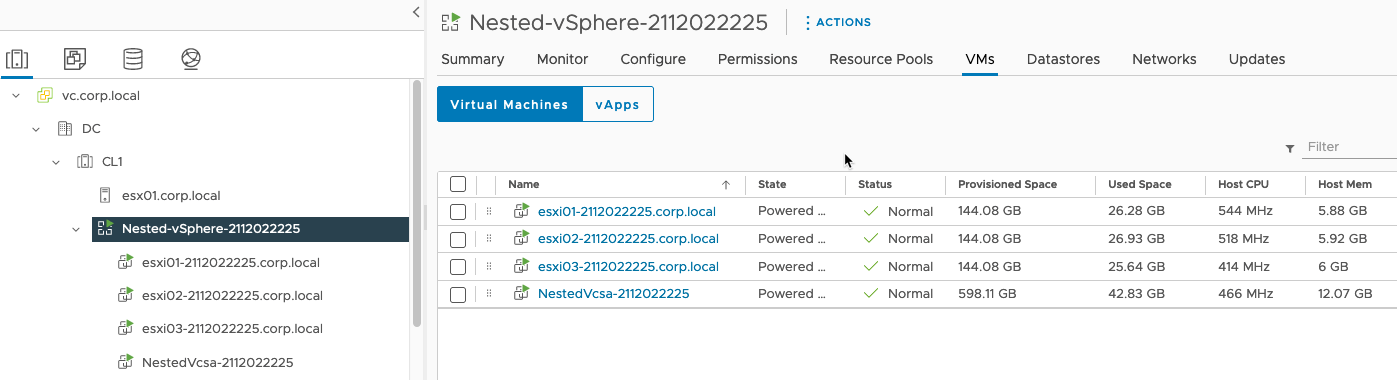Collapse the CL1 cluster tree node
This screenshot has height=380, width=1397.
point(56,162)
